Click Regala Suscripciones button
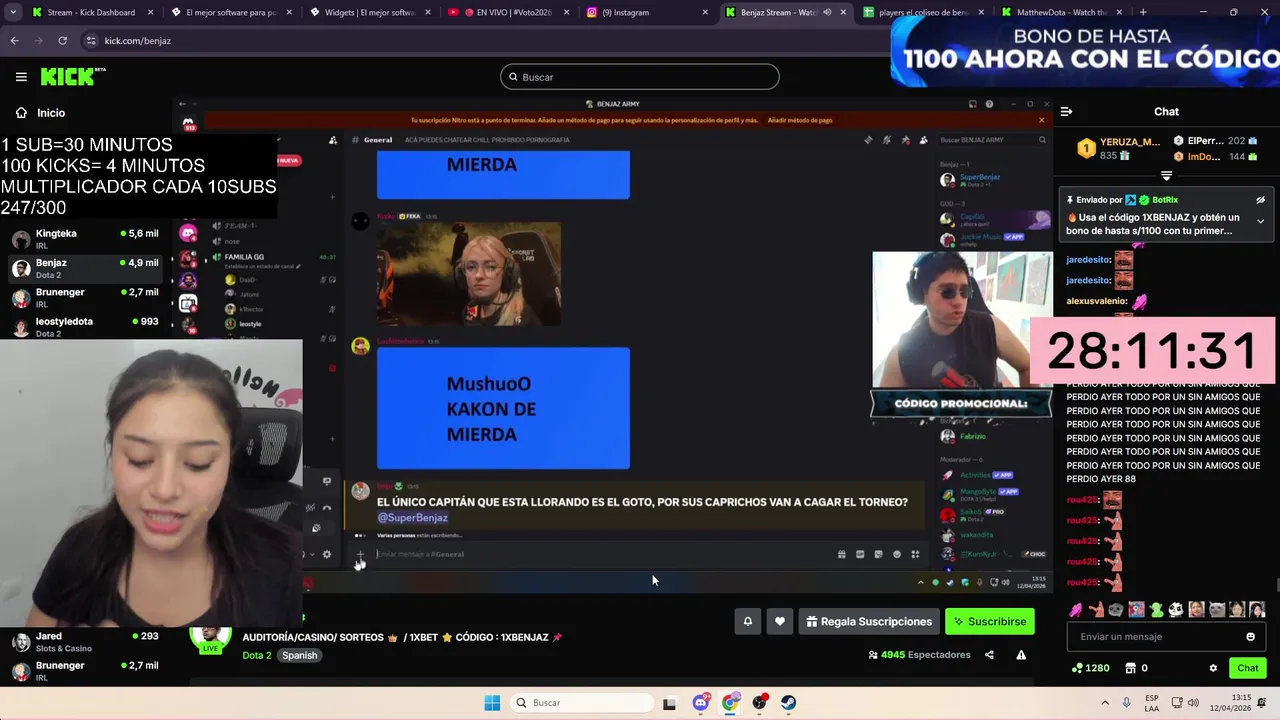This screenshot has width=1280, height=720. 868,622
